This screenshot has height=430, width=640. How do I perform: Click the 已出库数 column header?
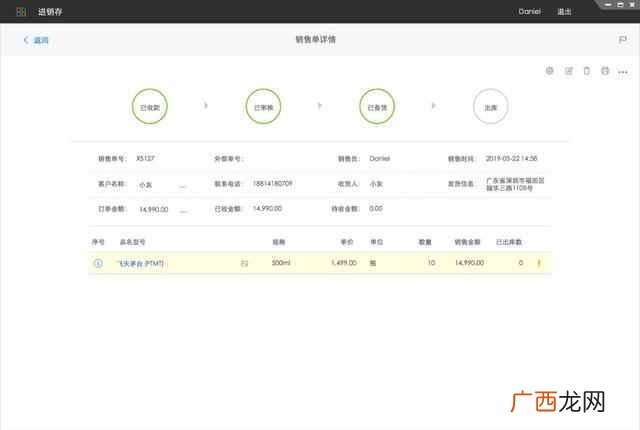[x=509, y=242]
